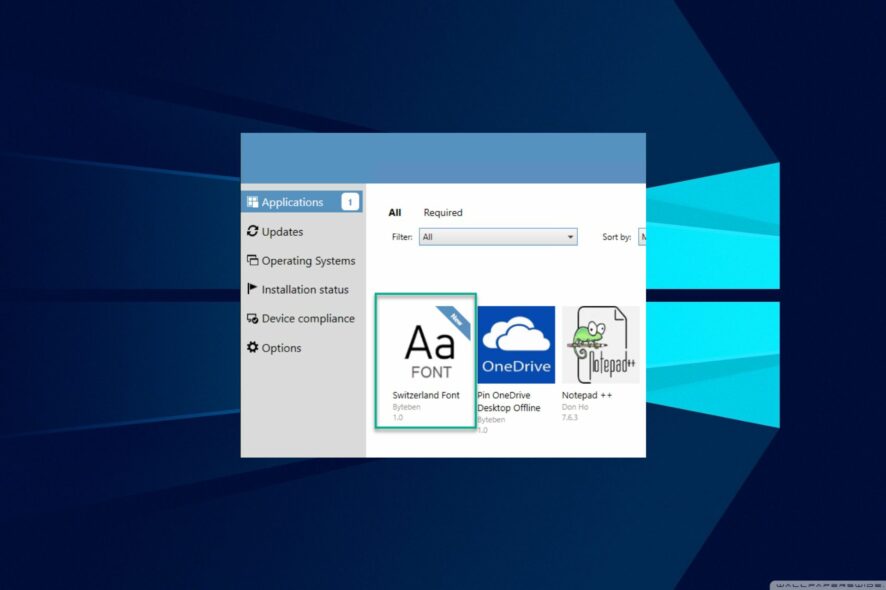Click the Updates refresh icon
This screenshot has height=590, width=886.
(x=253, y=231)
